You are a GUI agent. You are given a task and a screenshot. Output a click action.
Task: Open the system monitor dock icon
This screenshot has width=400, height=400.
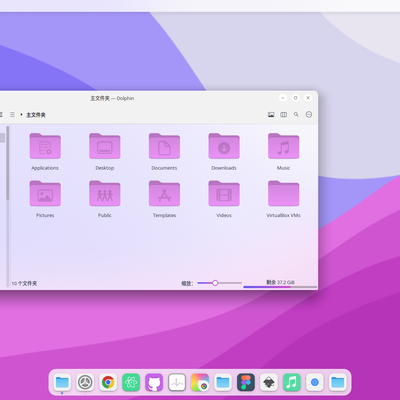177,382
